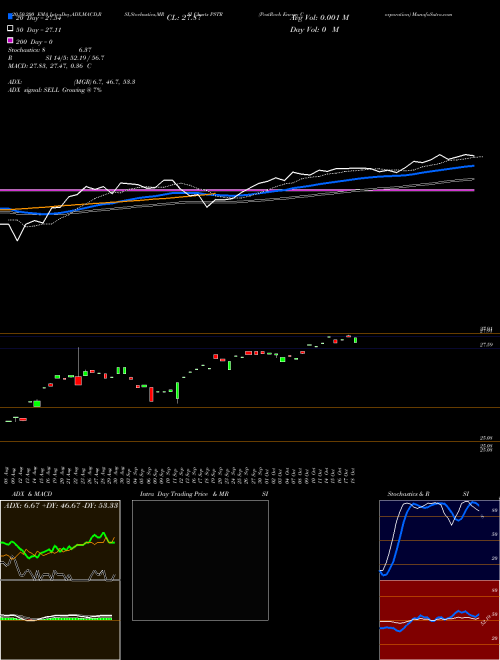Click the last green candlestick on price chart
The width and height of the screenshot is (500, 660).
point(356,340)
